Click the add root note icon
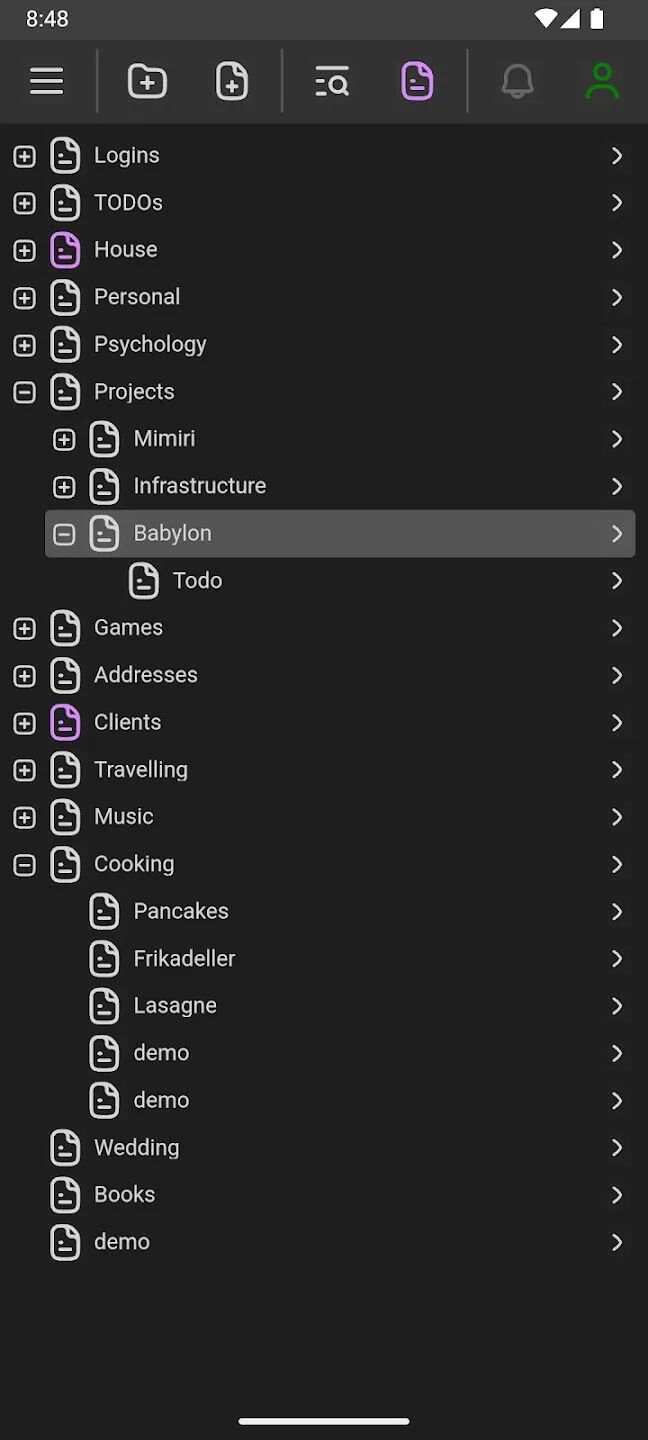Screen dimensions: 648x1440 click(x=147, y=81)
